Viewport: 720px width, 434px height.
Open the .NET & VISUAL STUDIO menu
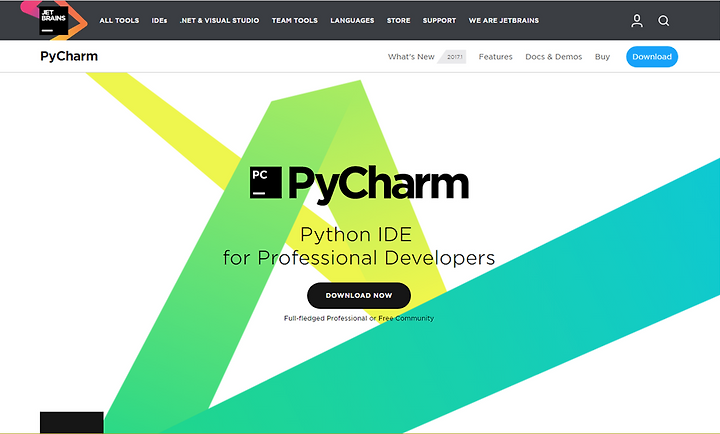click(219, 21)
